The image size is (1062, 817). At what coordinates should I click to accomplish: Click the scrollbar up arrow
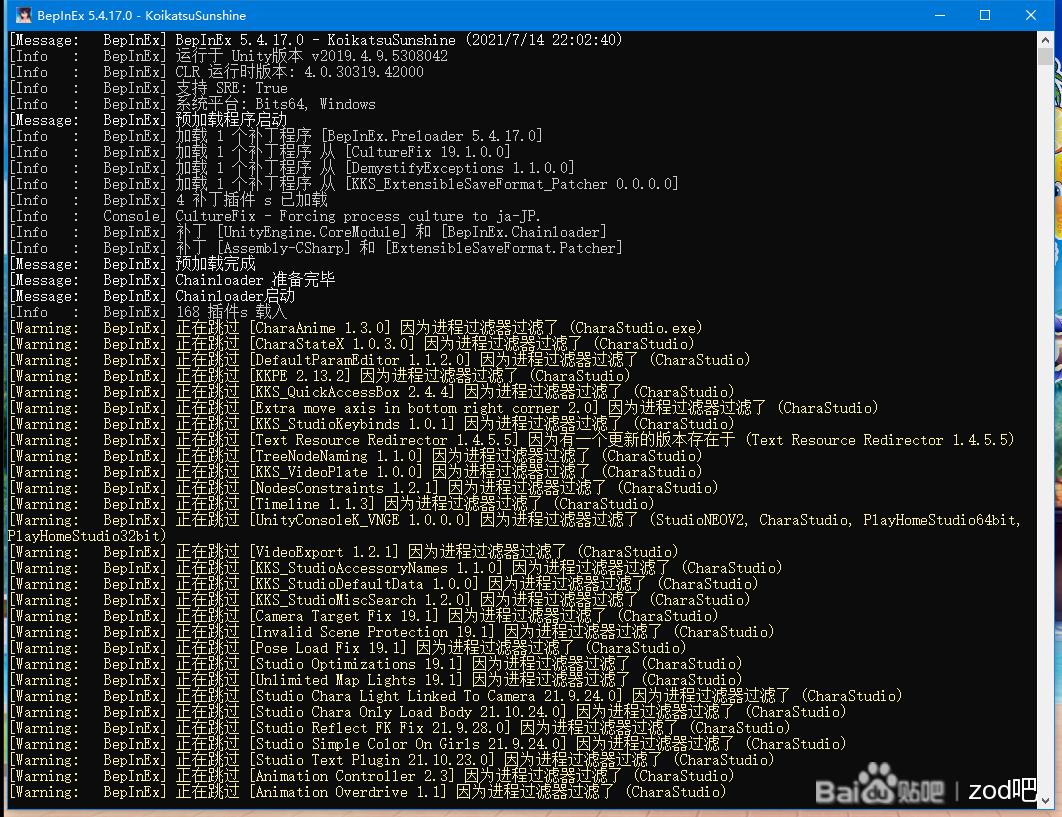coord(1045,40)
